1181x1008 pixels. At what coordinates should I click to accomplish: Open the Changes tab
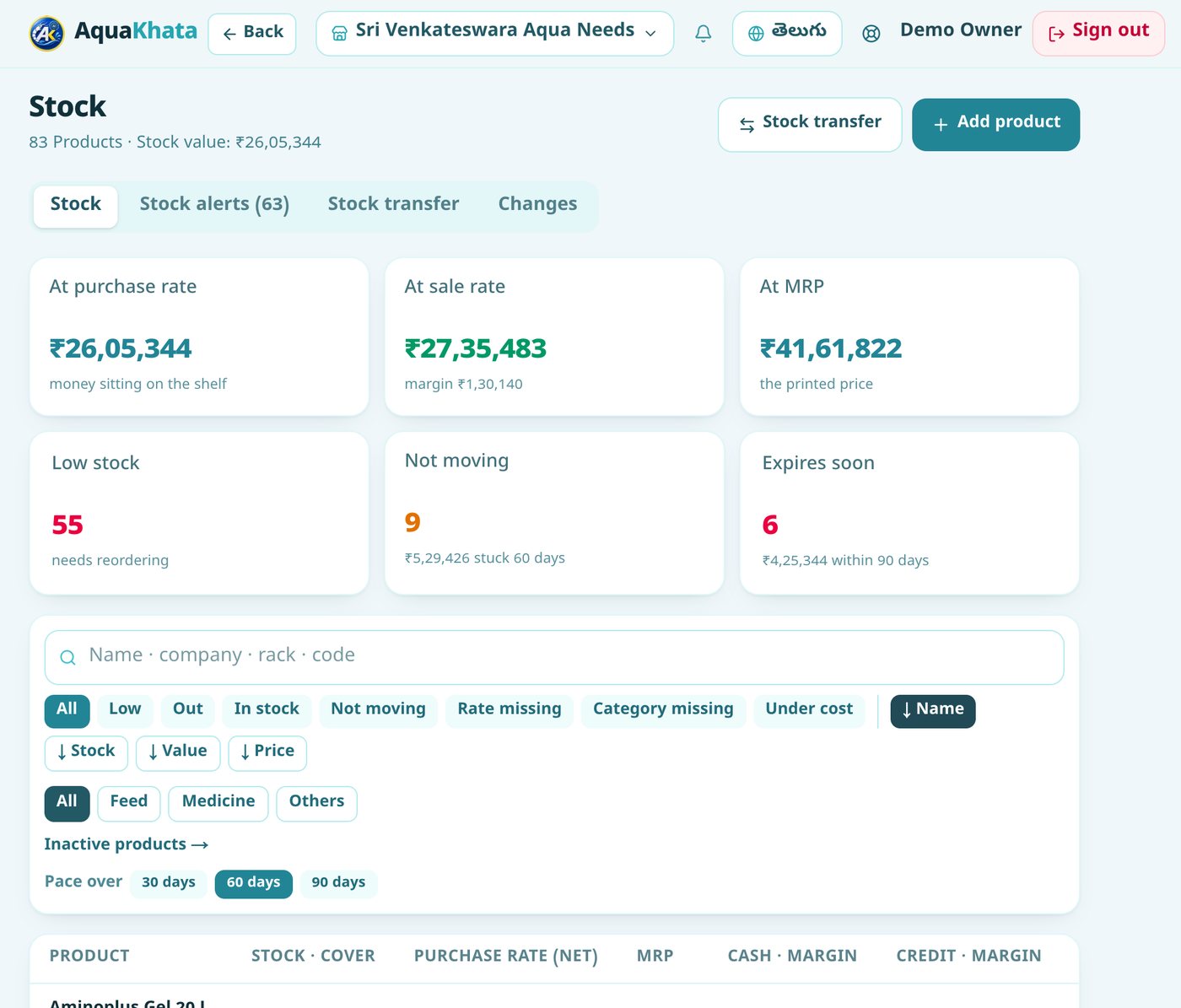pos(537,207)
